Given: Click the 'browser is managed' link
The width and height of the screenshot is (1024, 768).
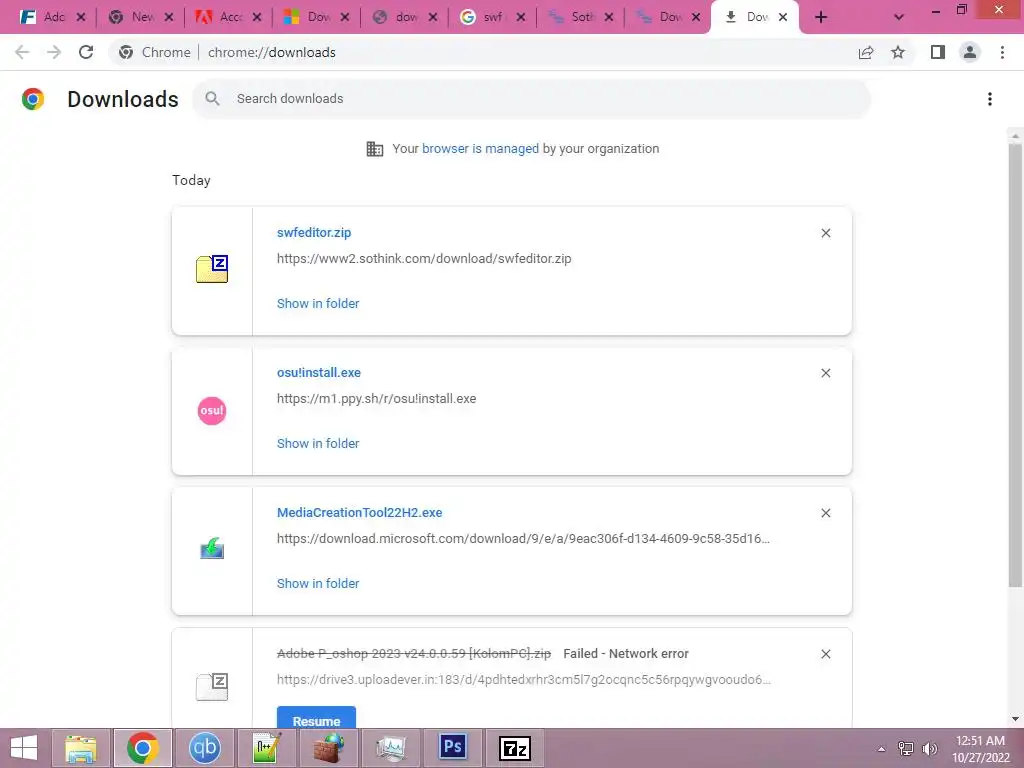Looking at the screenshot, I should [481, 149].
